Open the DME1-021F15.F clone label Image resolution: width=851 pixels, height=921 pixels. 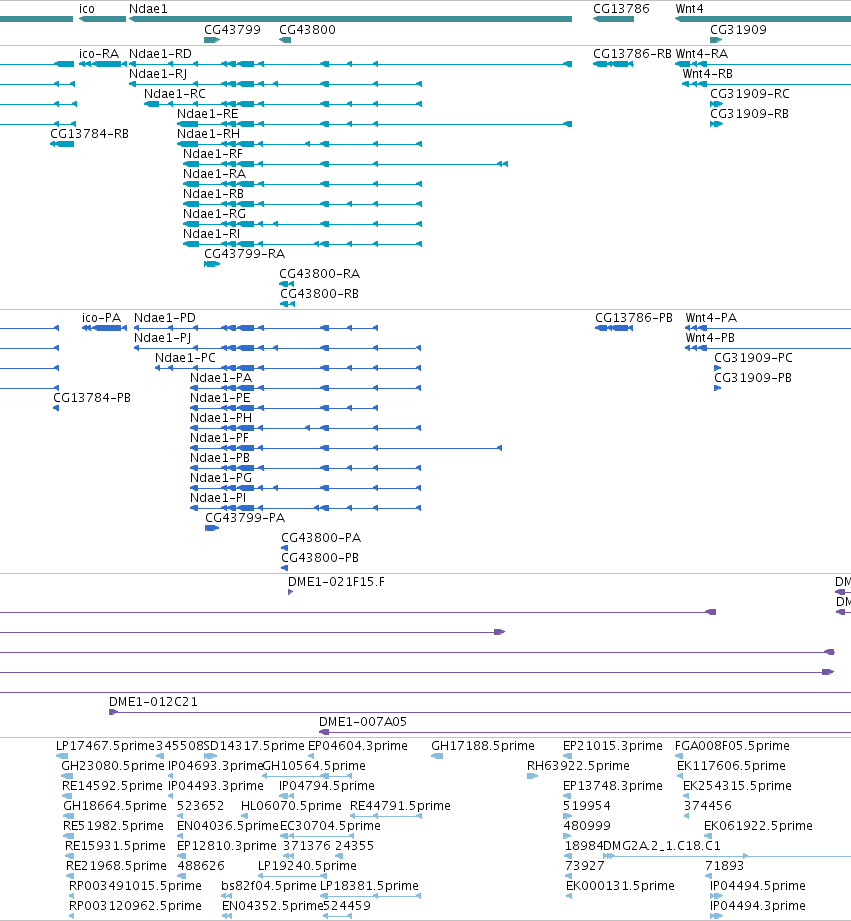(337, 581)
